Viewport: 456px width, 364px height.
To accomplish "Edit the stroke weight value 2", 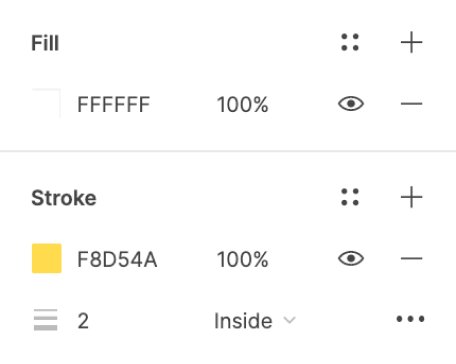I will pyautogui.click(x=83, y=321).
